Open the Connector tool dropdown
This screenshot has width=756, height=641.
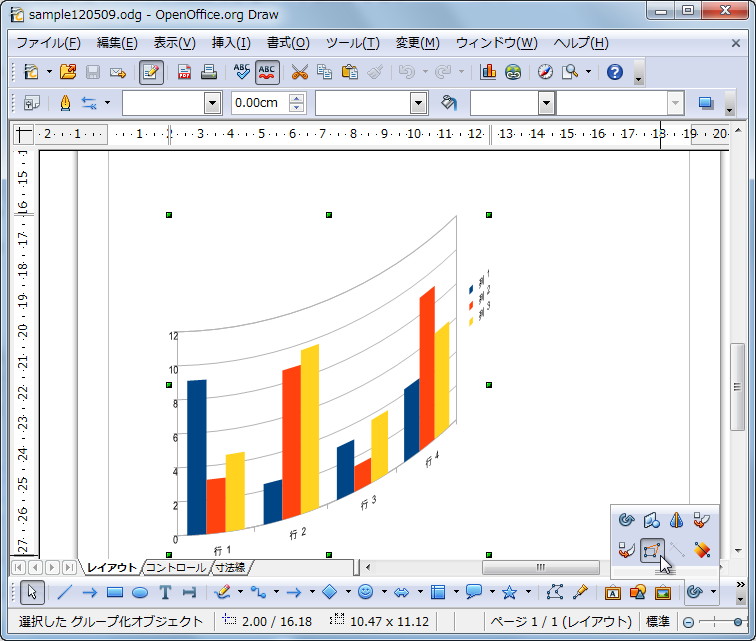[276, 592]
